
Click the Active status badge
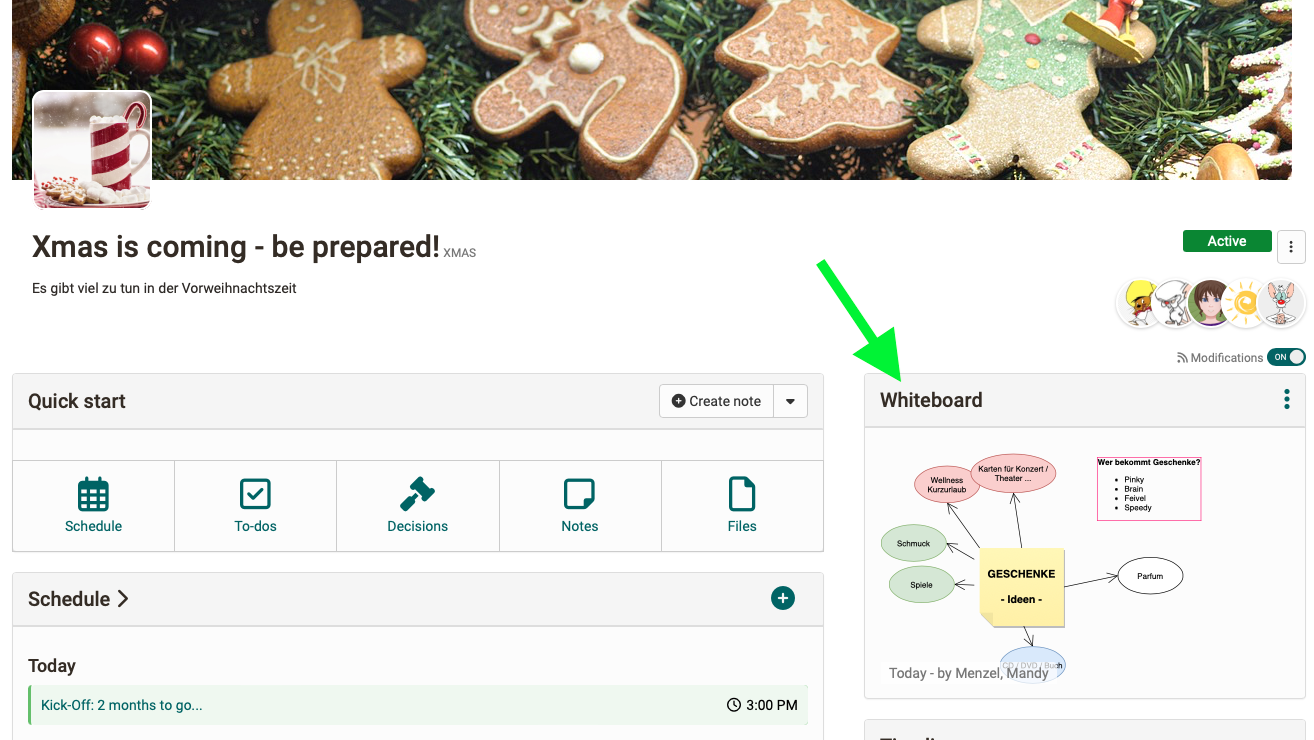coord(1227,241)
